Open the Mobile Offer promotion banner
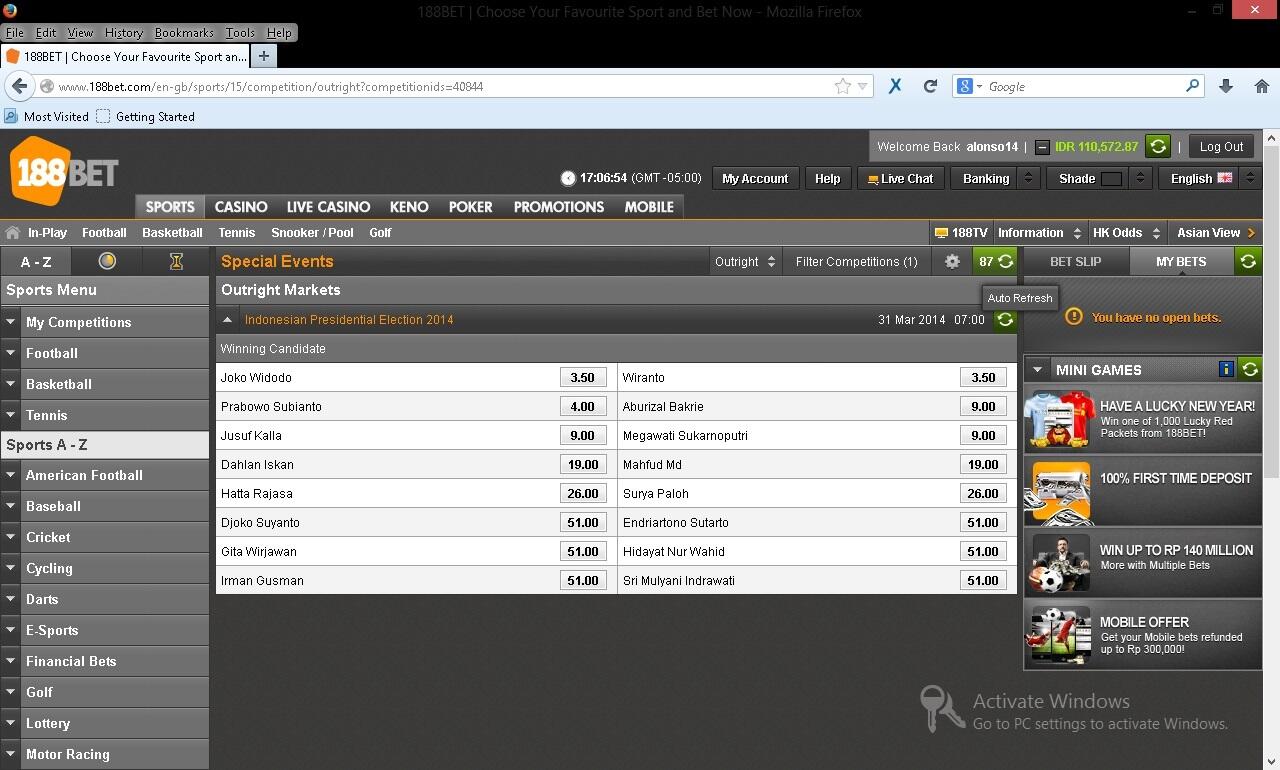This screenshot has width=1280, height=770. (1143, 635)
